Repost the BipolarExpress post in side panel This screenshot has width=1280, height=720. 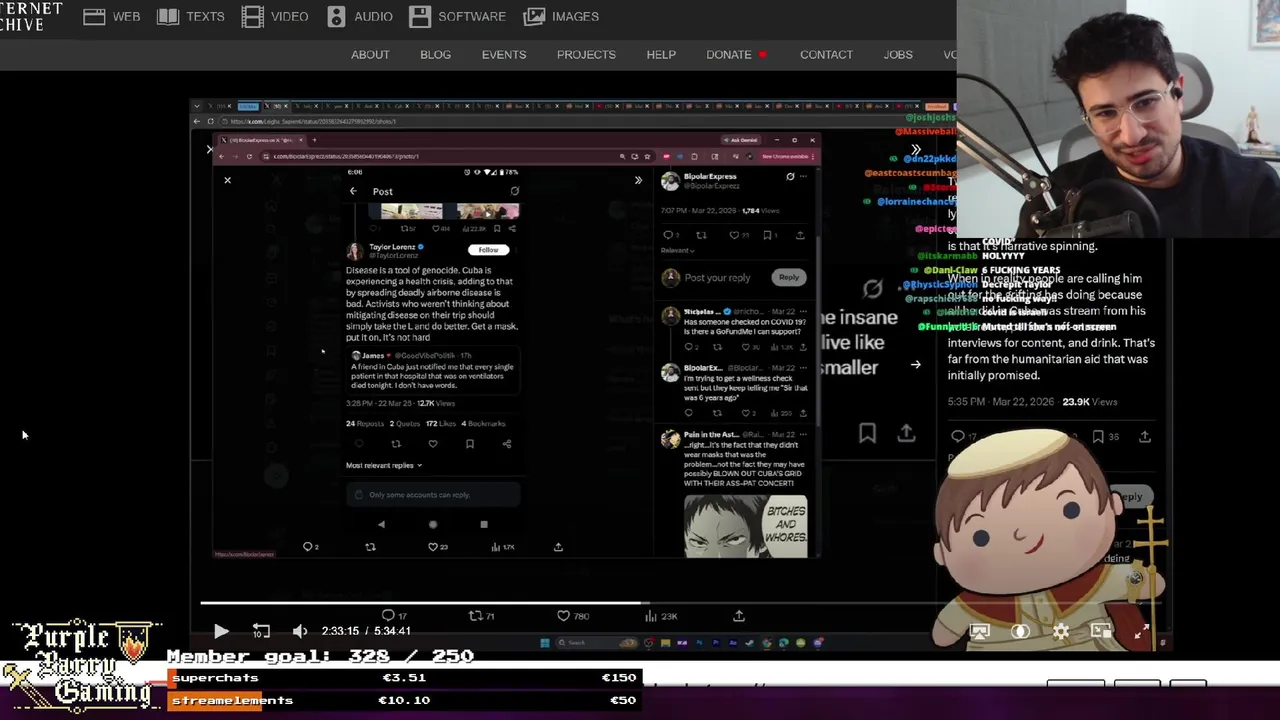pos(701,235)
